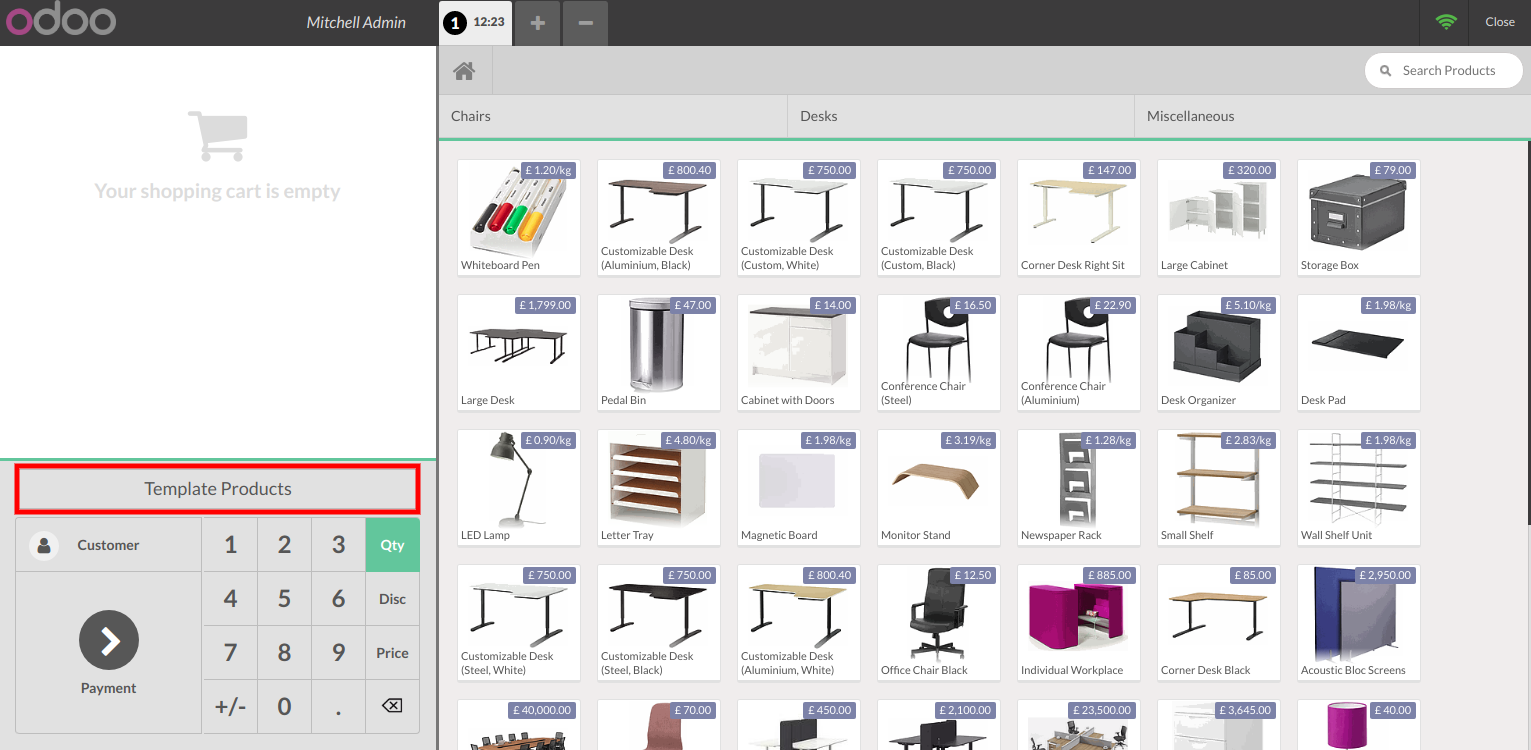Remove current order with minus button
This screenshot has height=750, width=1531.
click(585, 22)
